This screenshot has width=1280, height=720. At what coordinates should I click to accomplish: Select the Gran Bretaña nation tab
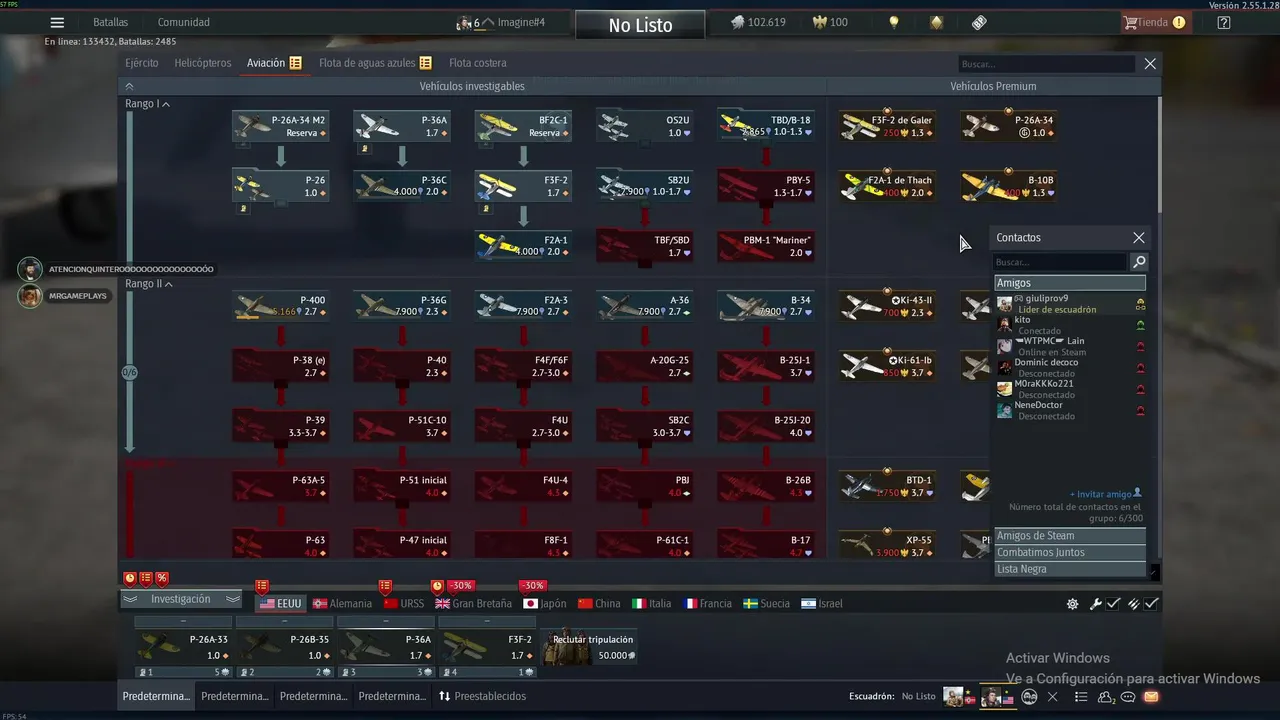click(473, 604)
